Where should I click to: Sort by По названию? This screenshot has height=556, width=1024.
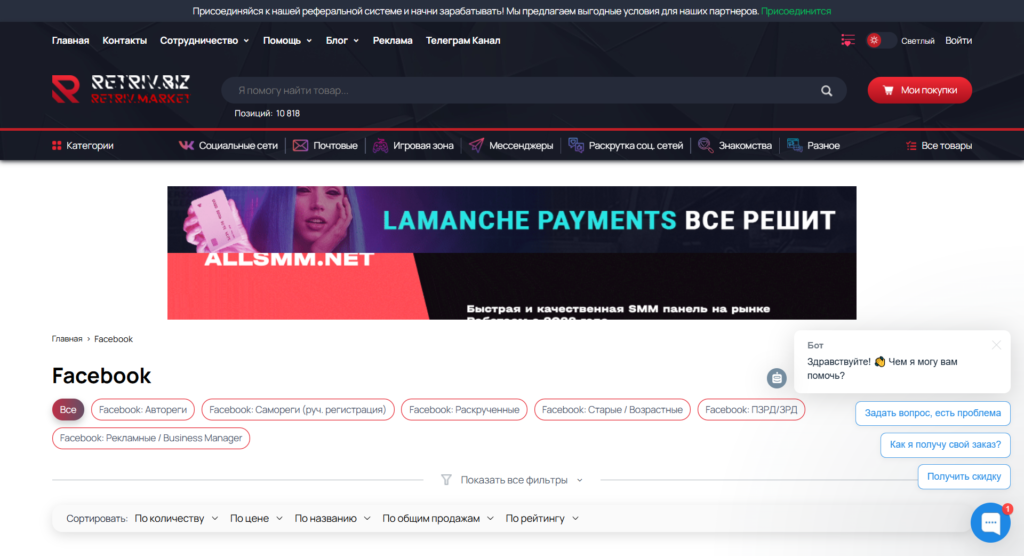(x=332, y=518)
